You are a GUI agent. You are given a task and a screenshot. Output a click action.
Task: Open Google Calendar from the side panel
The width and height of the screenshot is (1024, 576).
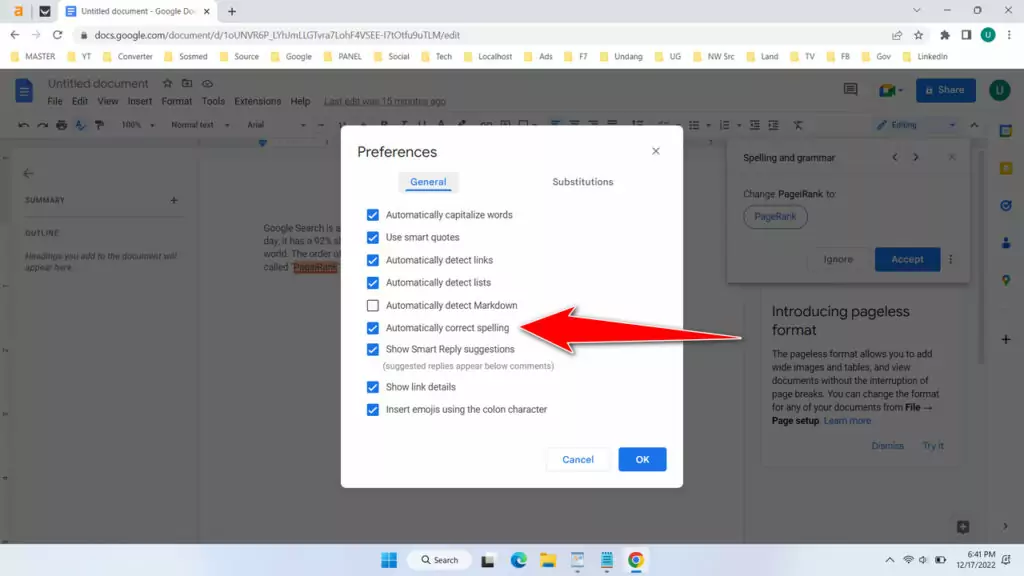coord(1006,131)
